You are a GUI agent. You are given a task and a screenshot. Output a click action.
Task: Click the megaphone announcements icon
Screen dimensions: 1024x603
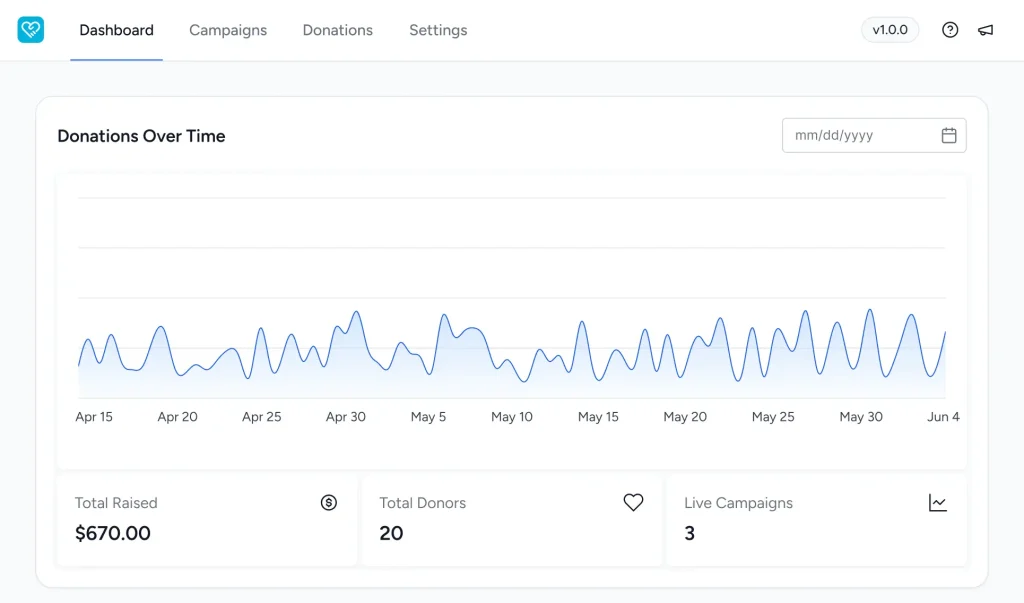point(986,30)
